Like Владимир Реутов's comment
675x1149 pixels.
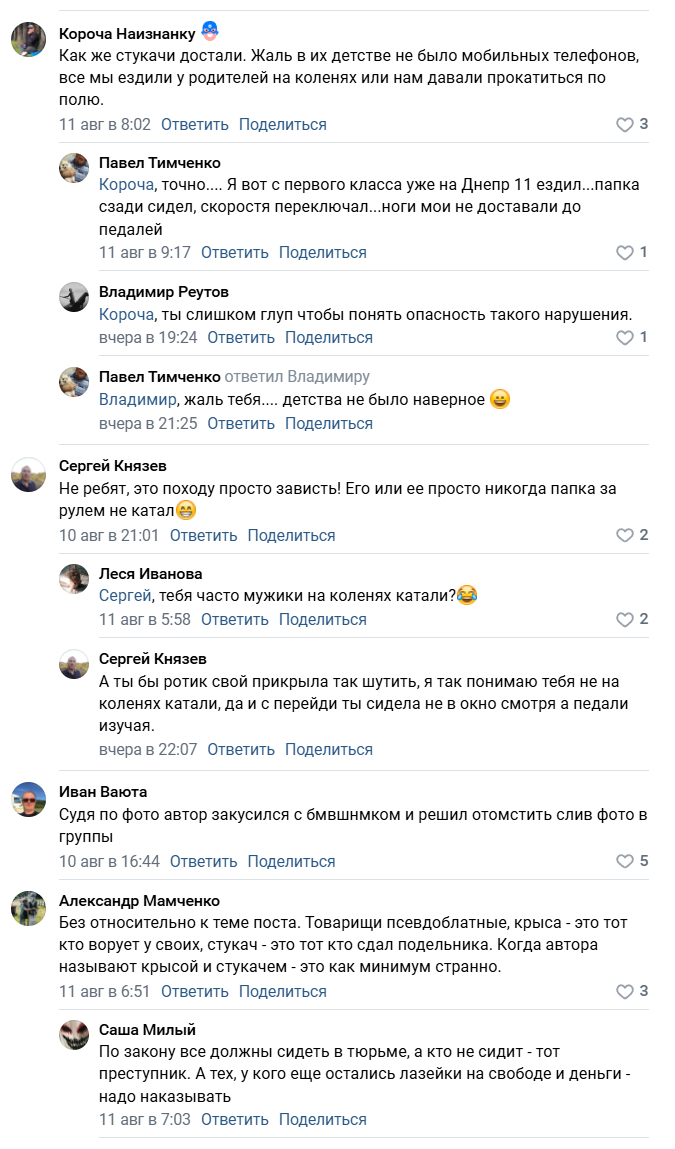[x=625, y=338]
